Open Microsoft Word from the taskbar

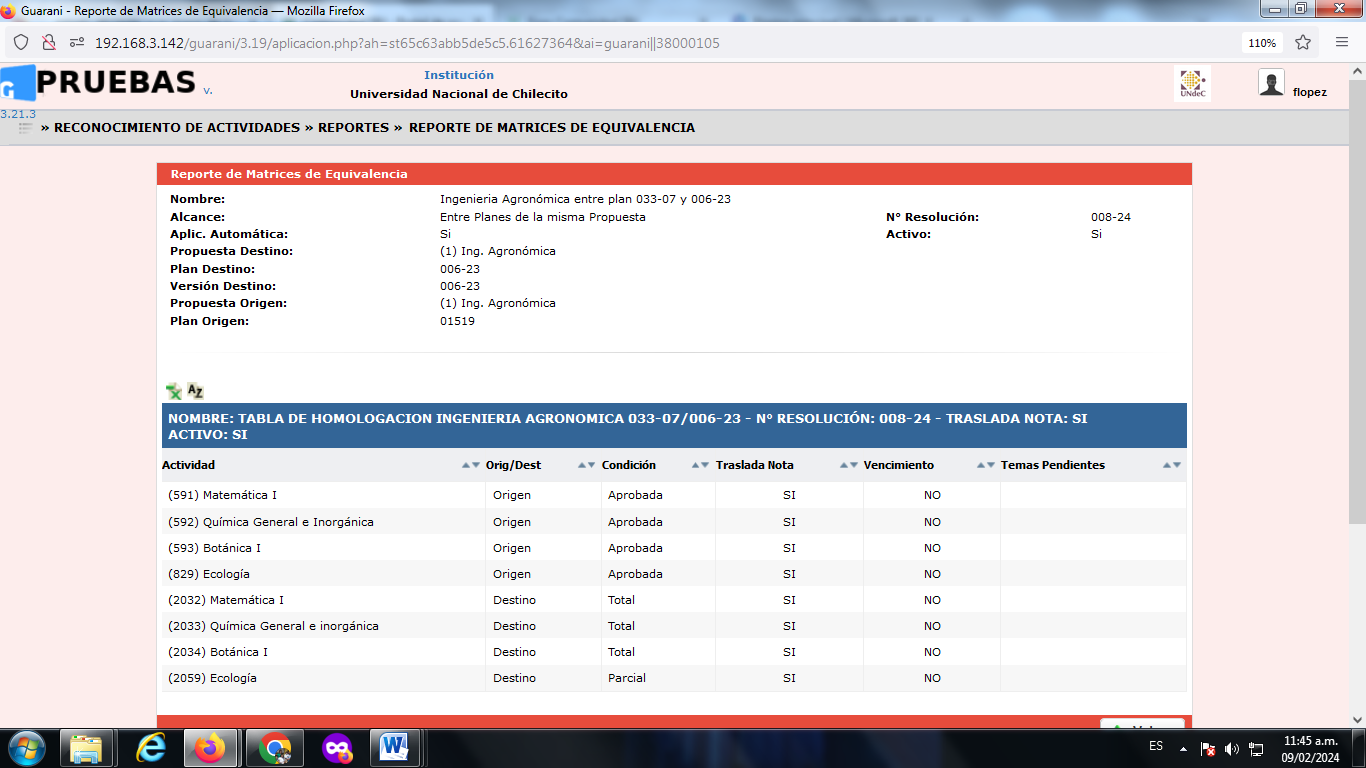(394, 747)
